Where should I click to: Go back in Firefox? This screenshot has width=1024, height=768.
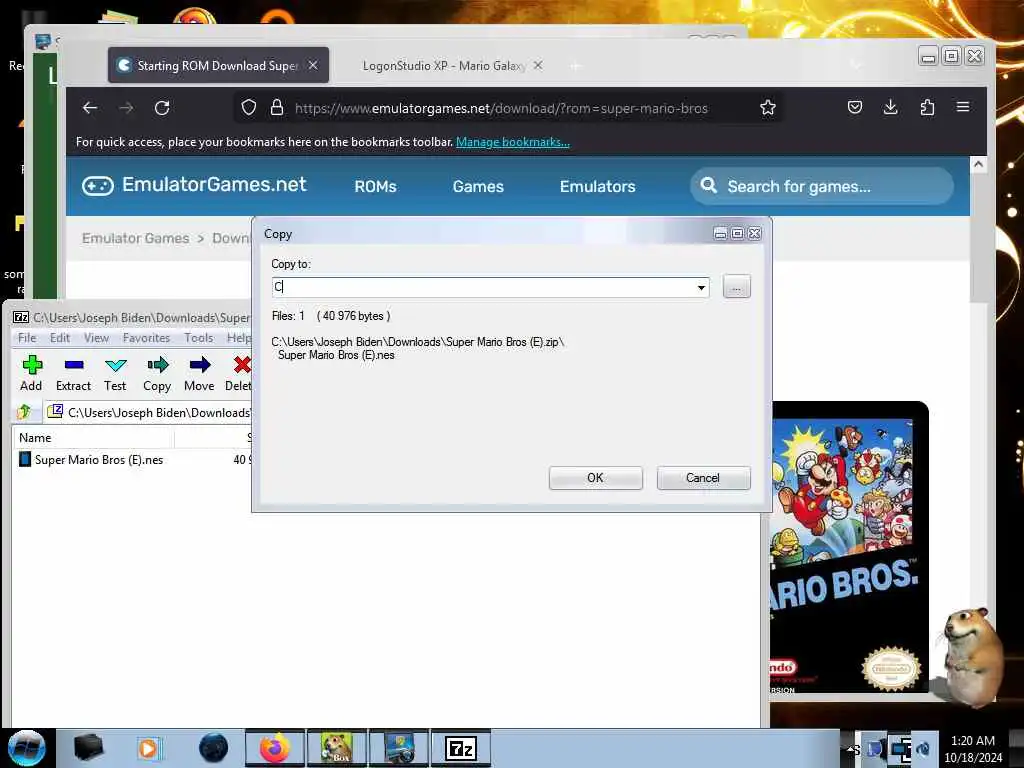tap(90, 108)
